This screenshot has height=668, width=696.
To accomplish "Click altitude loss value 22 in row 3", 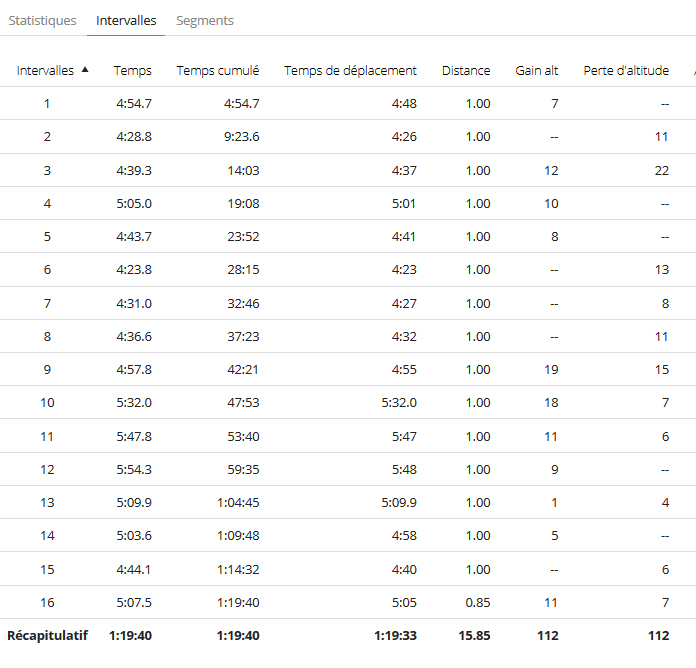I will click(x=661, y=170).
